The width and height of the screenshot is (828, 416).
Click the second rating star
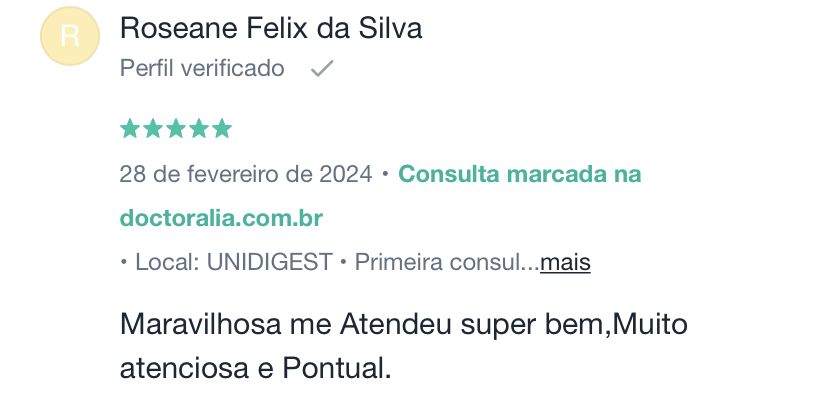[x=153, y=128]
